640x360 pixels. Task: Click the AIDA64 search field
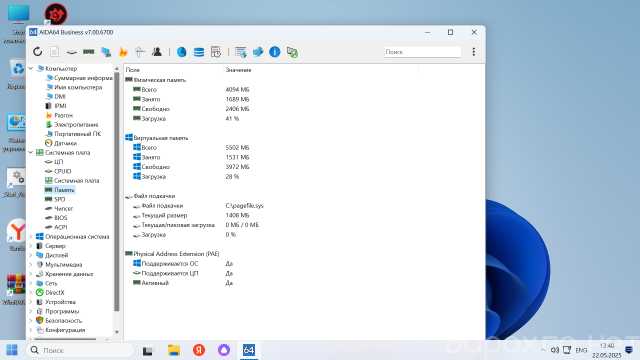point(422,52)
